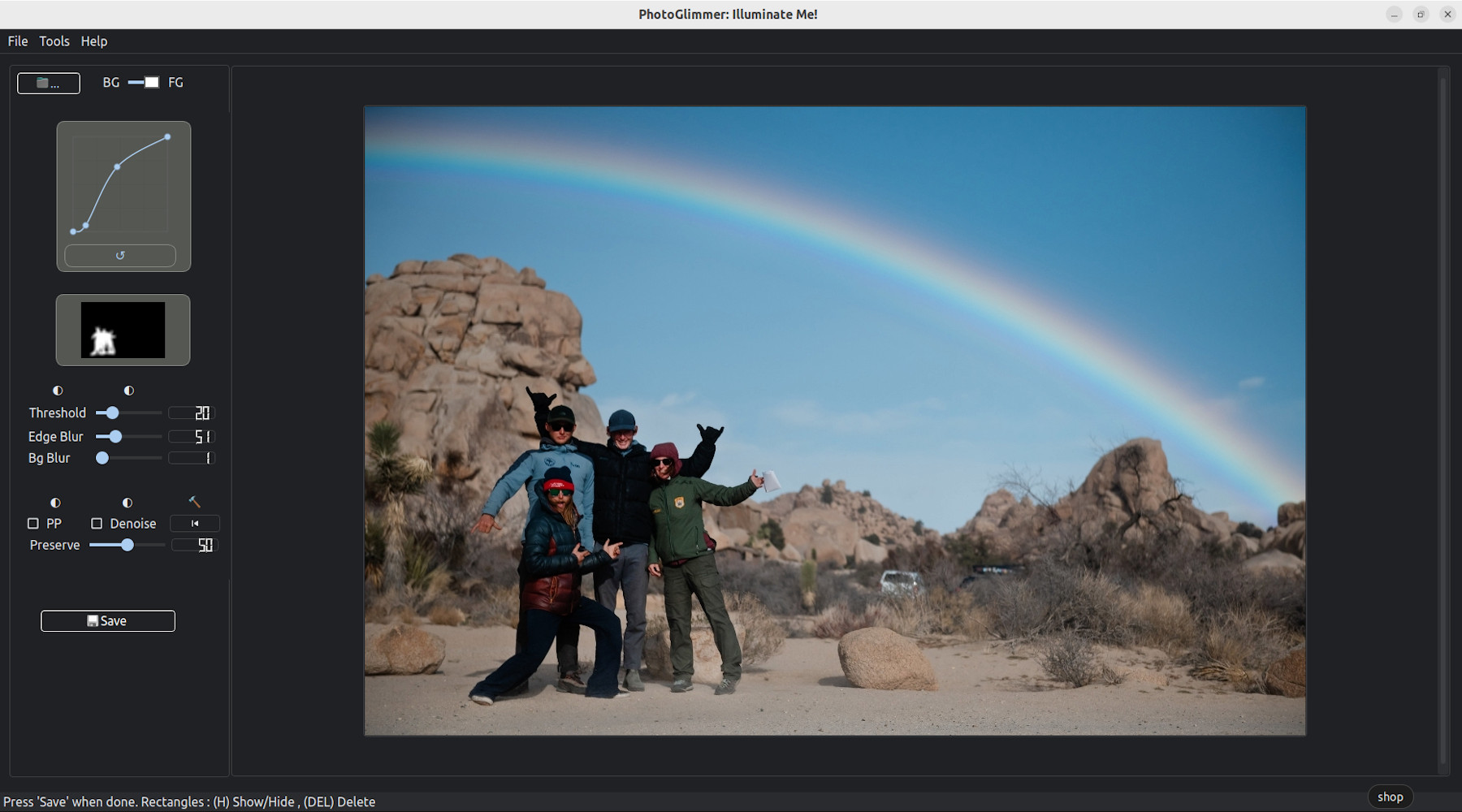Screen dimensions: 1462x812
Task: Click the hammer tool icon
Action: tap(194, 502)
